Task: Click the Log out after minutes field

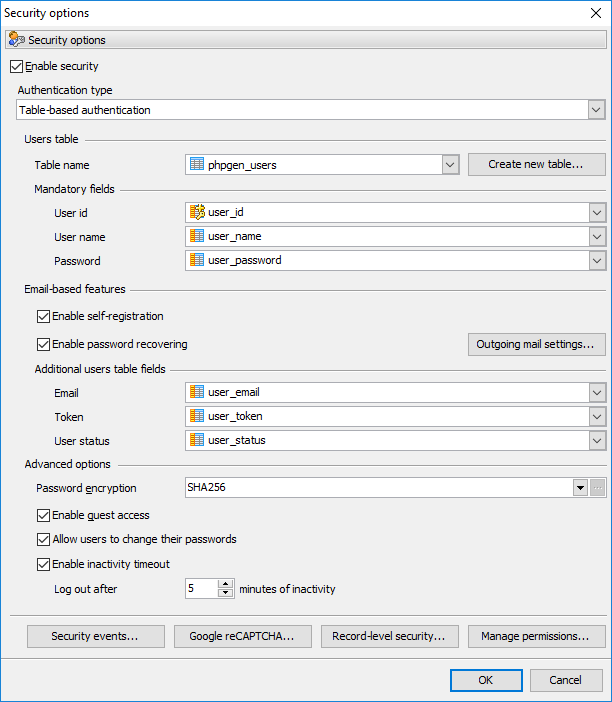Action: tap(201, 589)
